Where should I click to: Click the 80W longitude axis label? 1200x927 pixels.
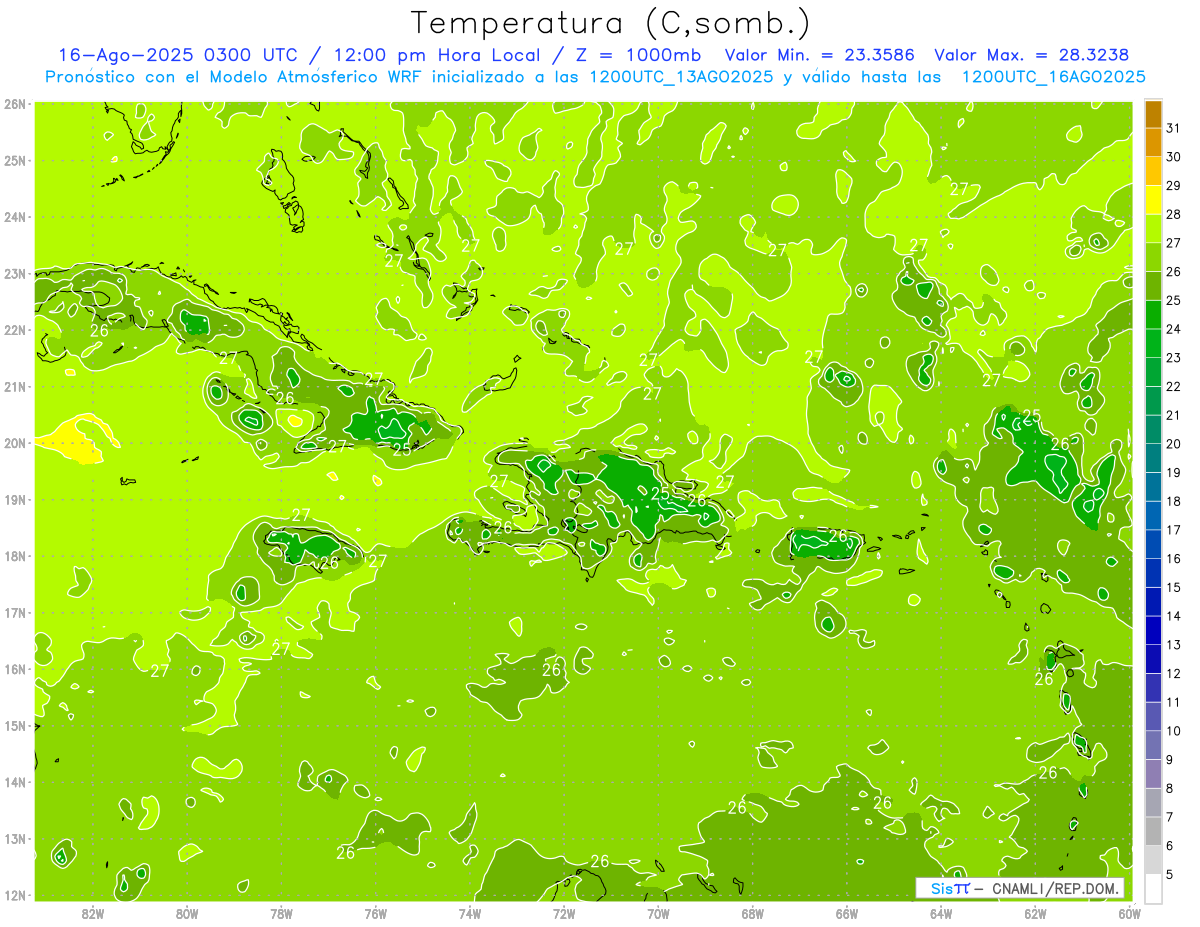(x=187, y=913)
